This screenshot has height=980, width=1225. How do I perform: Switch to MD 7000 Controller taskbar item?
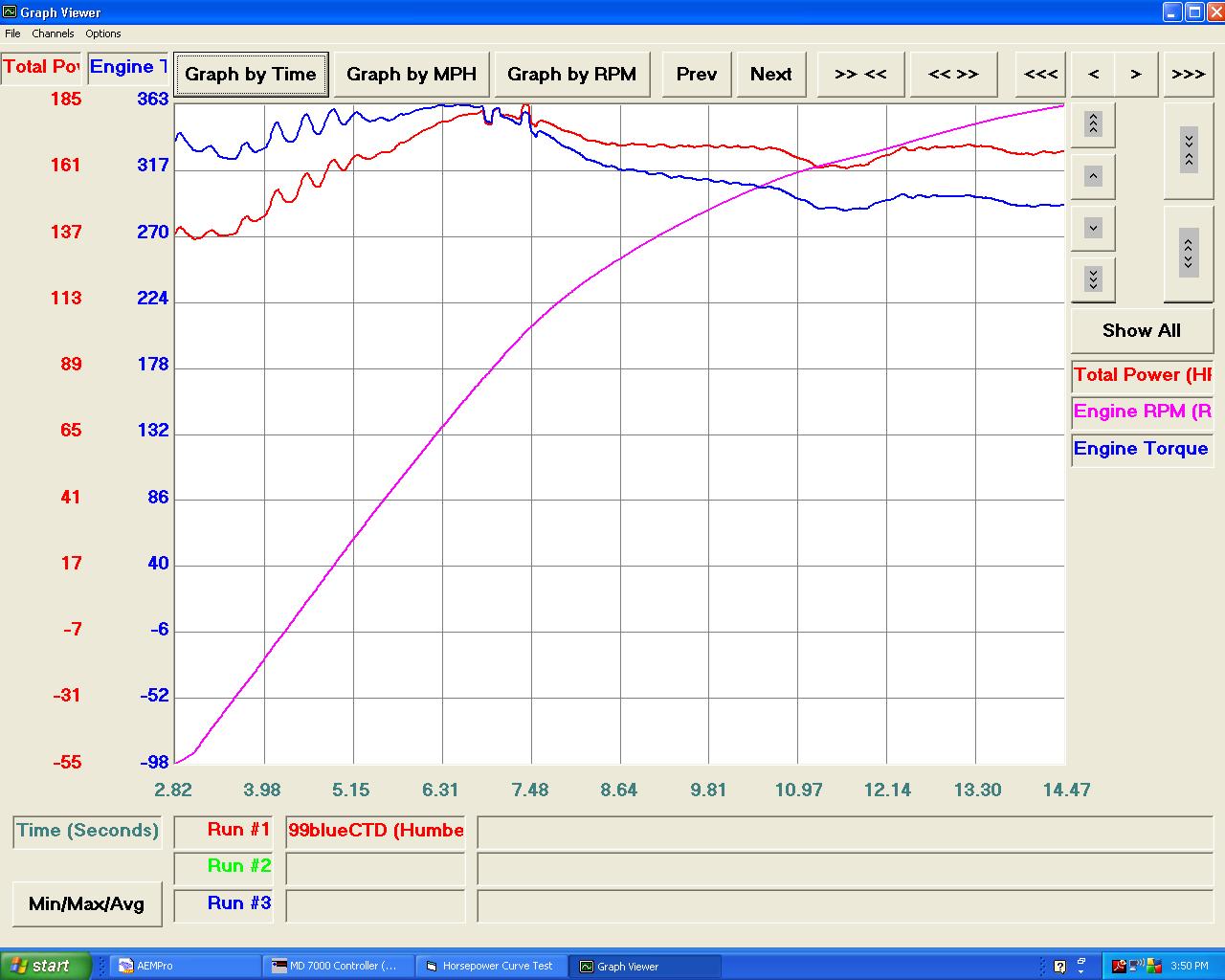(x=340, y=967)
